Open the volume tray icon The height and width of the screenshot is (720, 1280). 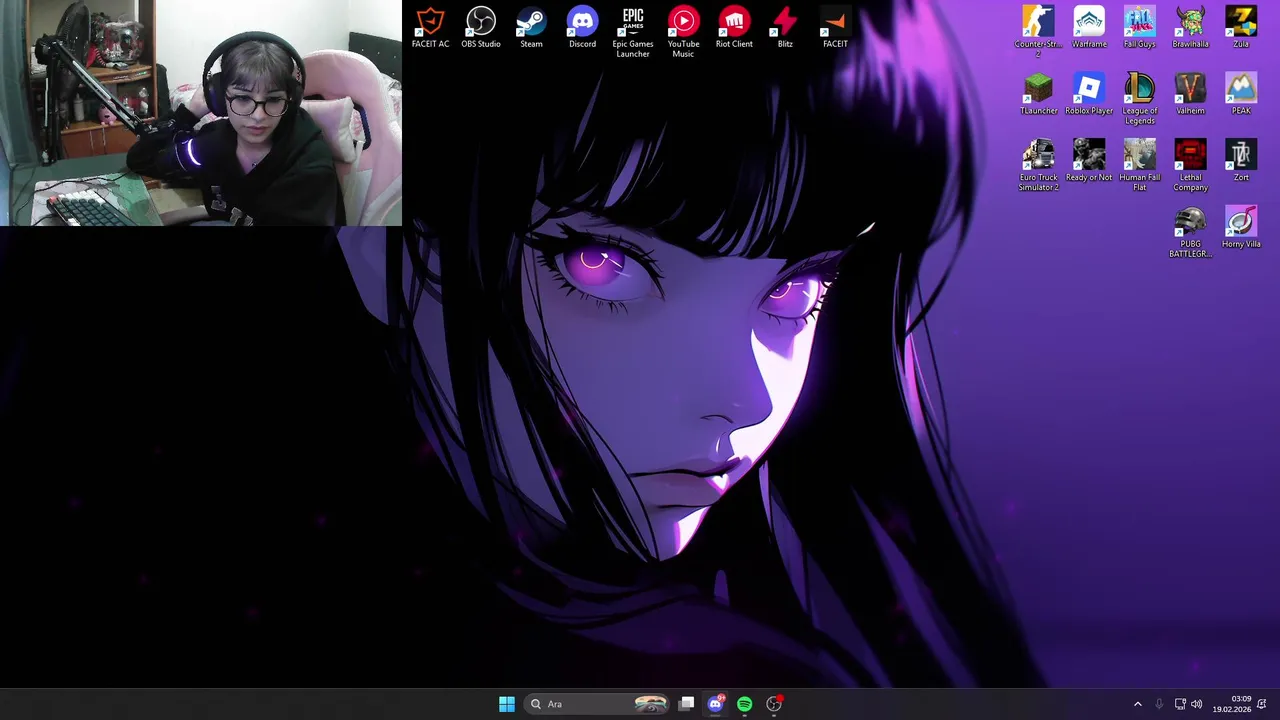pyautogui.click(x=1197, y=704)
